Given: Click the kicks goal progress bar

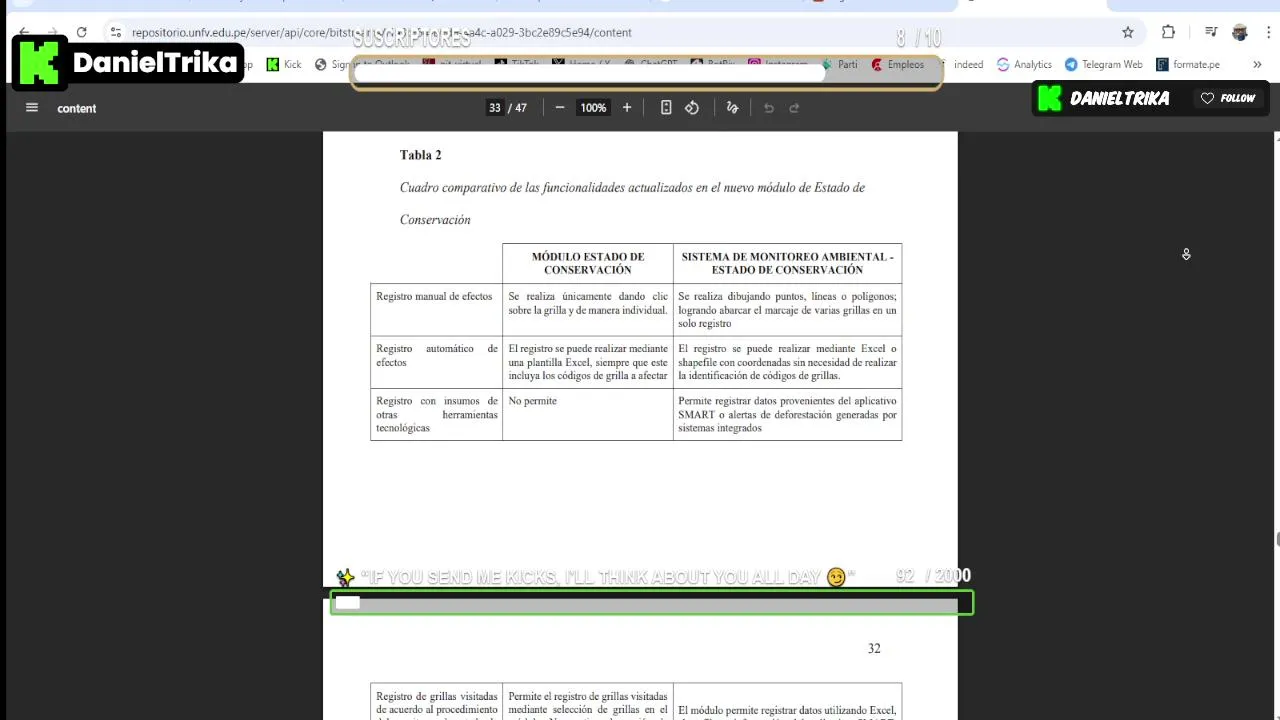Looking at the screenshot, I should [x=652, y=603].
